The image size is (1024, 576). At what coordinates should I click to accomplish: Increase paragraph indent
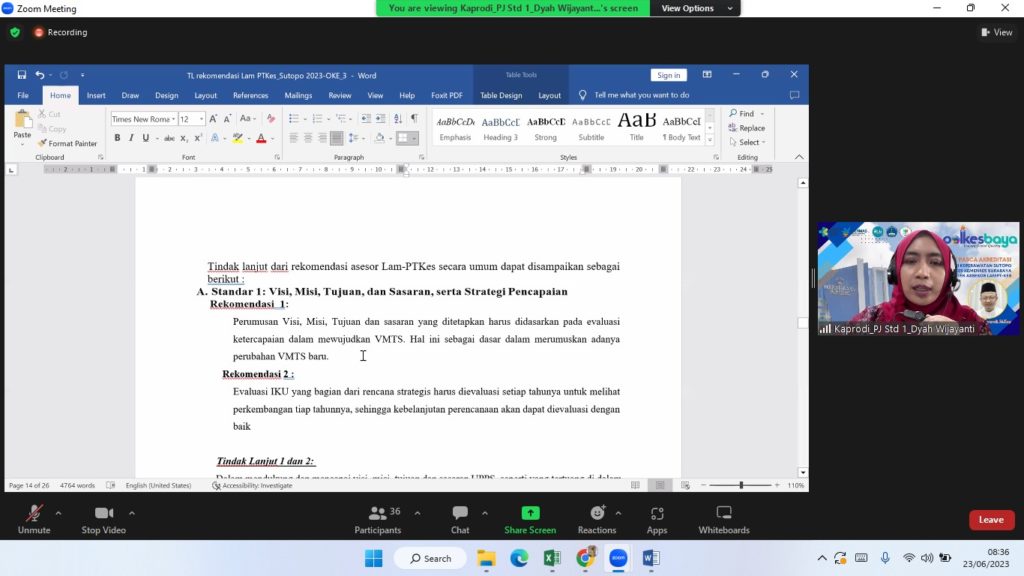tap(380, 118)
